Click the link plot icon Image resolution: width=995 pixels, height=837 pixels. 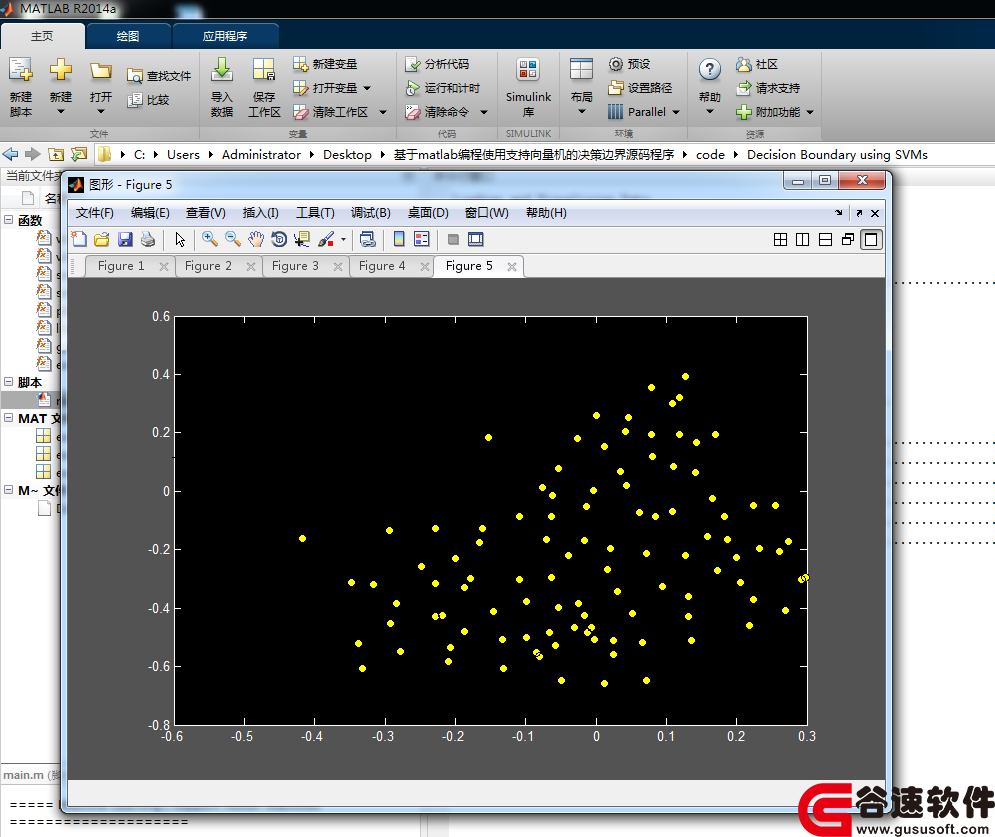pyautogui.click(x=367, y=239)
